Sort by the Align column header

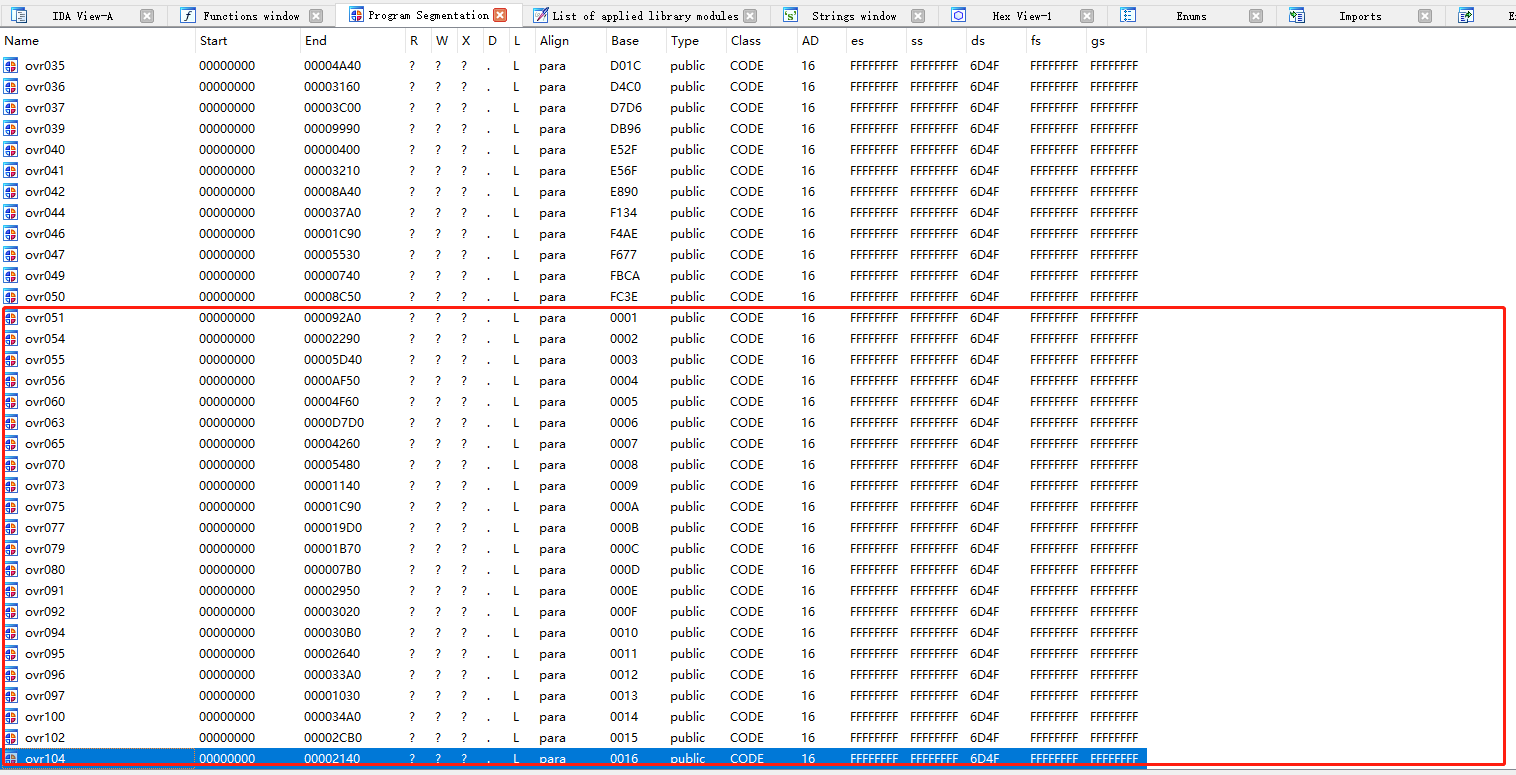click(570, 41)
